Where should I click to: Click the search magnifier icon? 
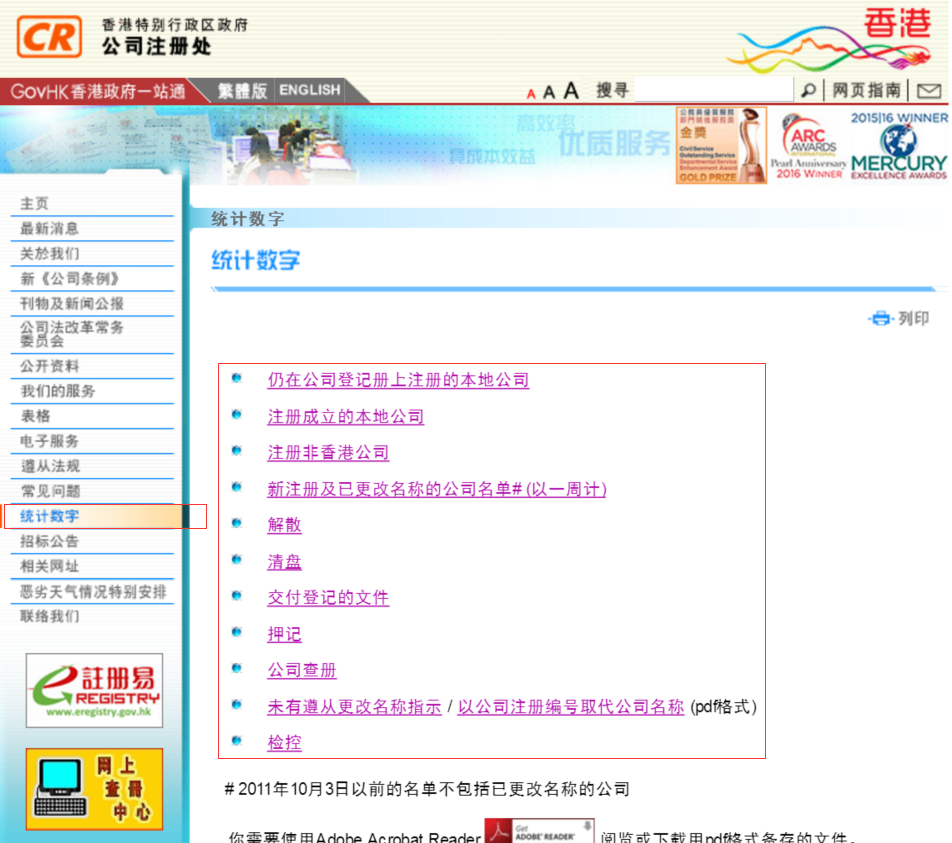tap(808, 90)
